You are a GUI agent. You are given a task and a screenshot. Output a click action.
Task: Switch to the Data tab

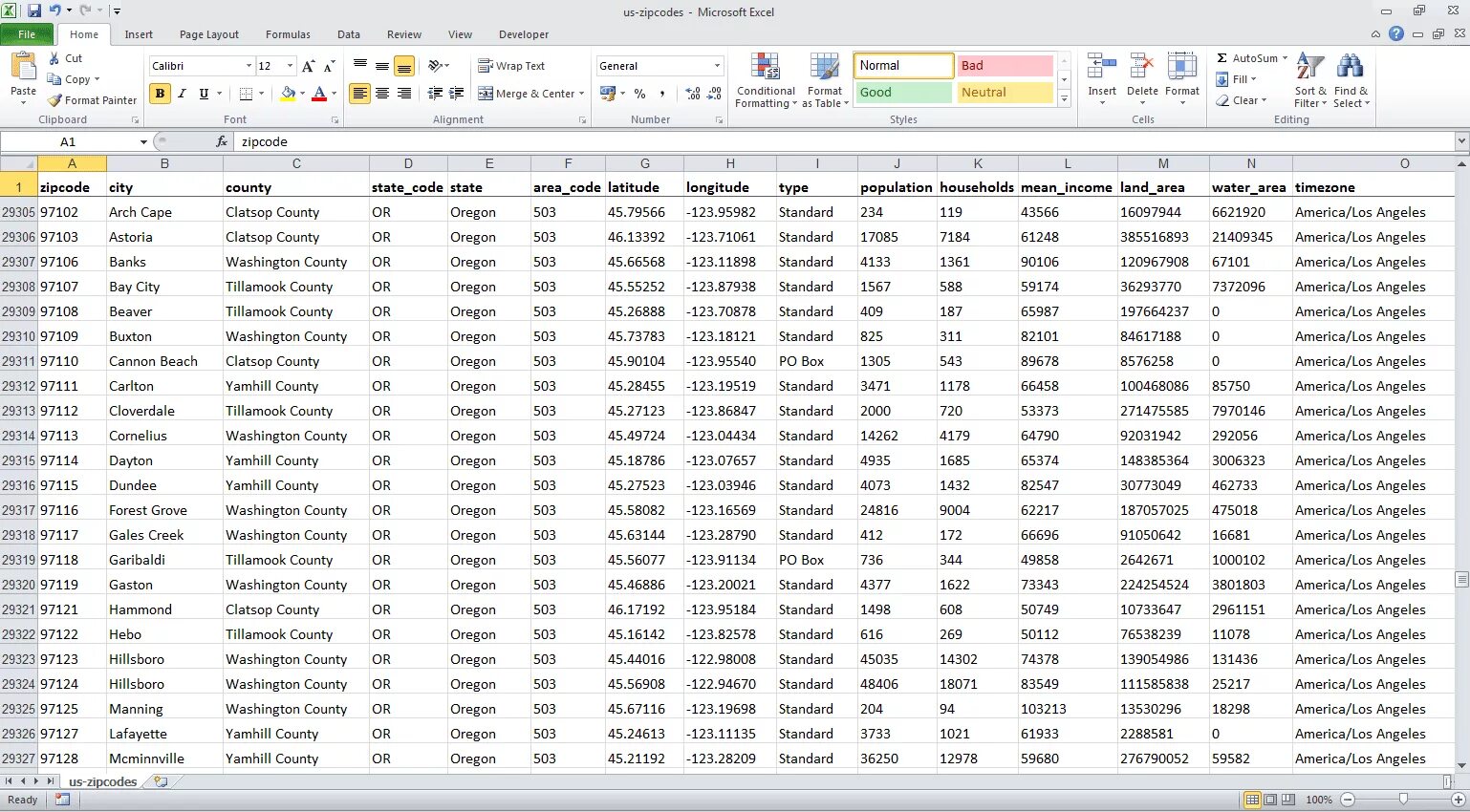coord(349,34)
